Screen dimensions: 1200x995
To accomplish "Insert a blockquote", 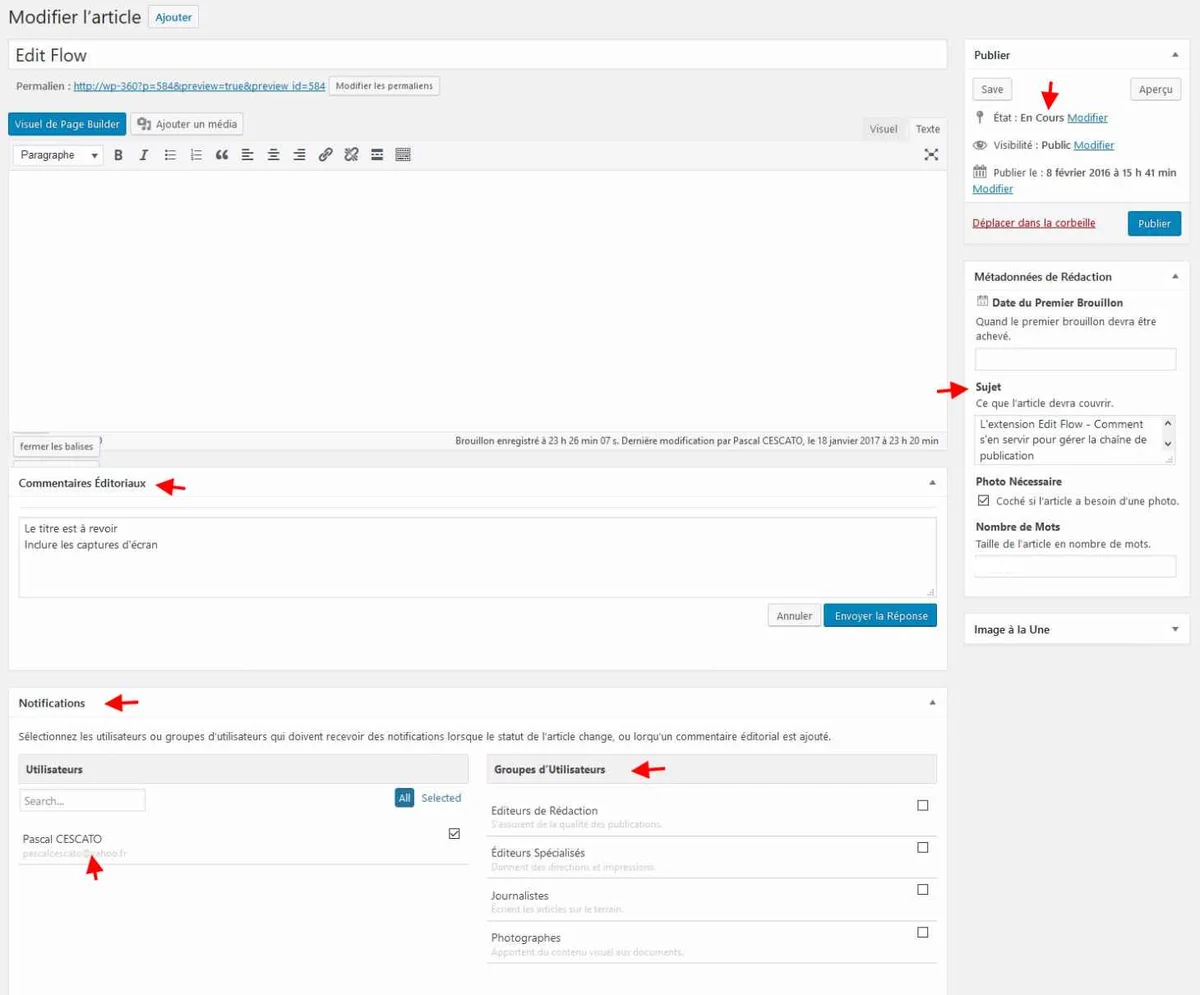I will click(222, 155).
